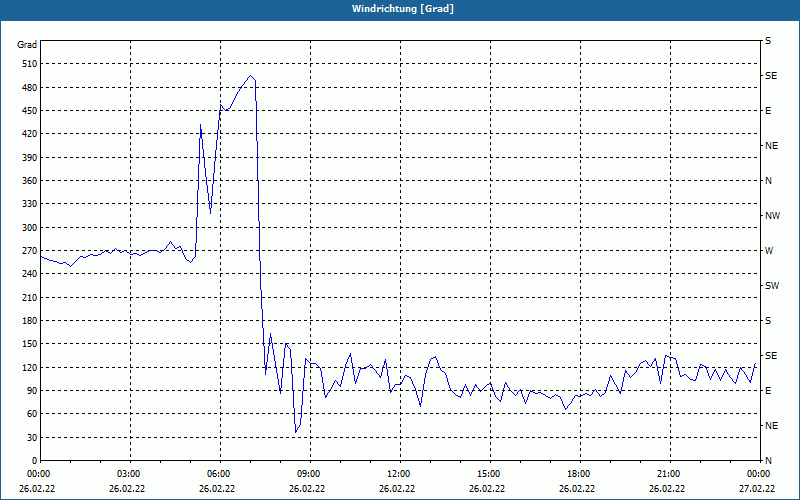This screenshot has width=800, height=500.
Task: Click the 09:00 time label
Action: click(x=310, y=474)
